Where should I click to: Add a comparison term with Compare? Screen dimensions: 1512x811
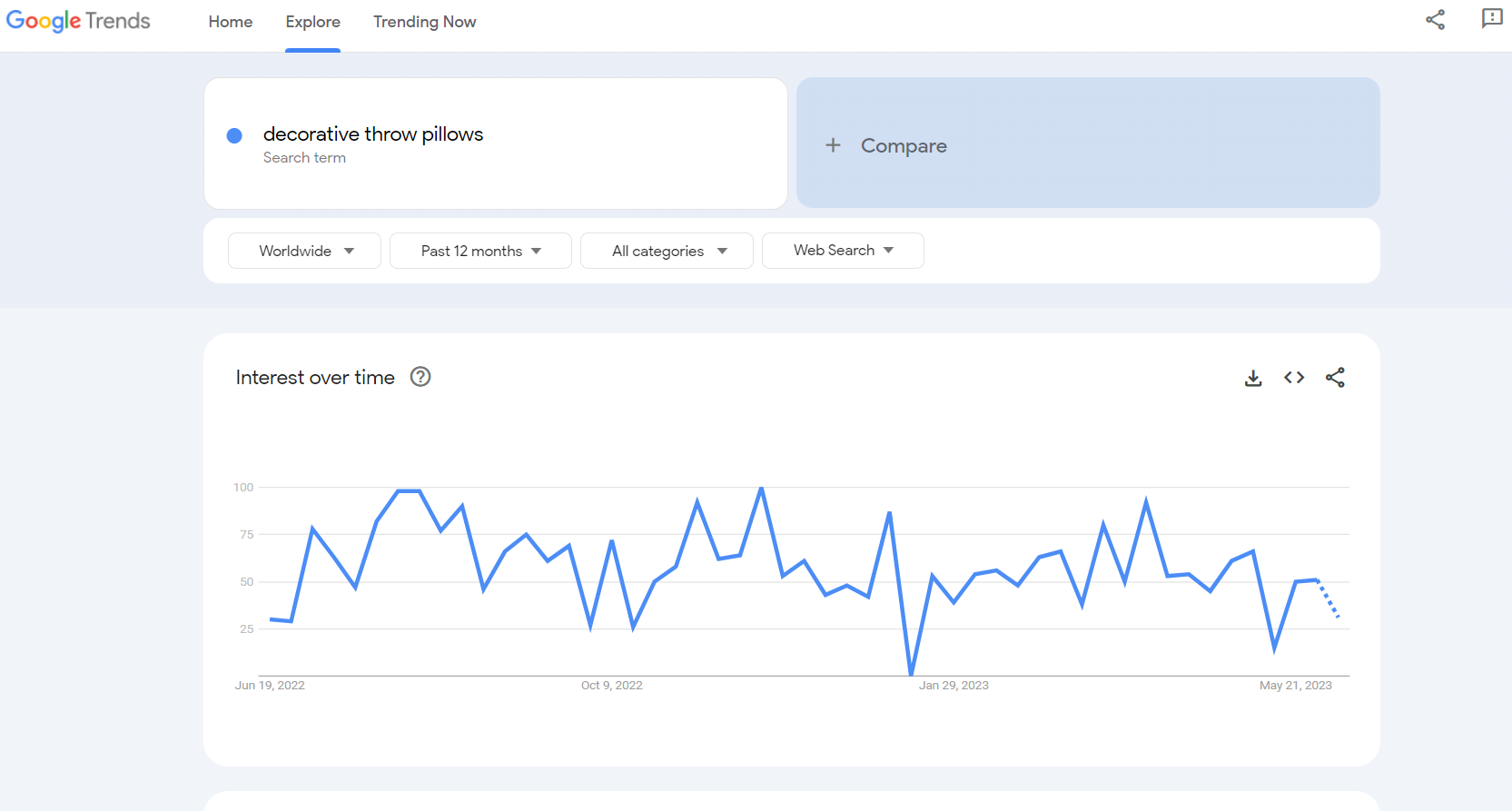click(x=1088, y=143)
